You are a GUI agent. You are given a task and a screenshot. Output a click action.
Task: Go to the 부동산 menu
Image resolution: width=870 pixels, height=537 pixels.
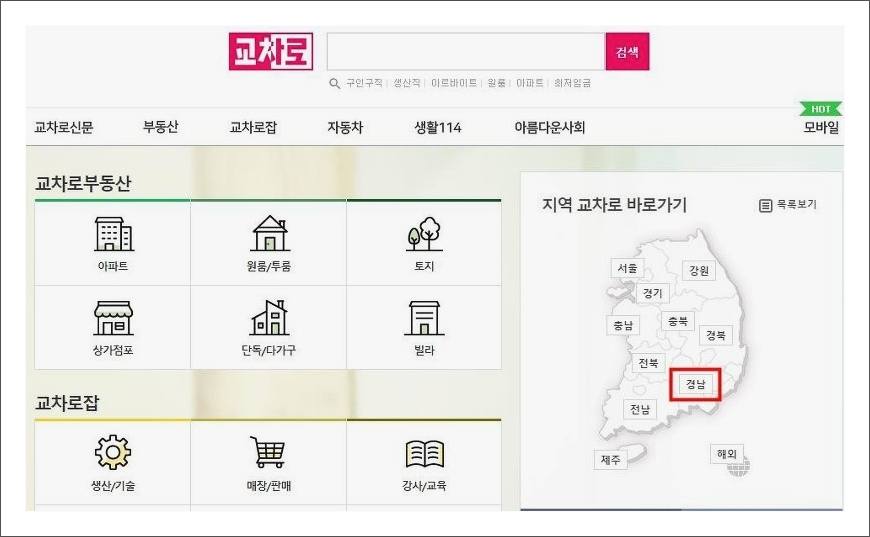coord(160,126)
